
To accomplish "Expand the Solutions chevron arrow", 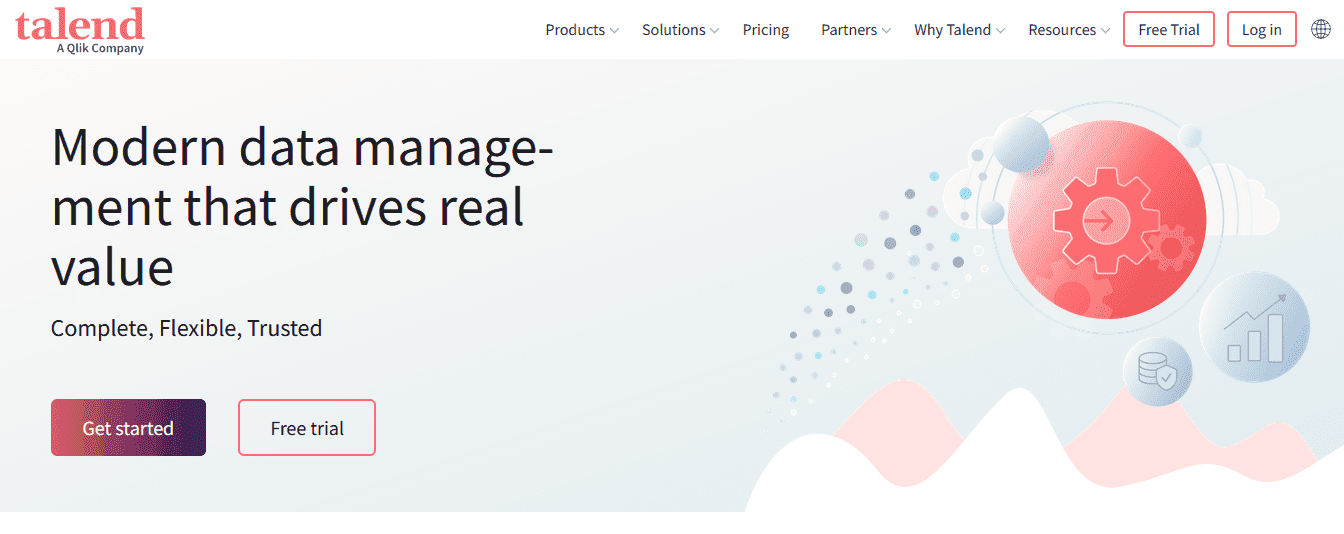I will pyautogui.click(x=715, y=31).
